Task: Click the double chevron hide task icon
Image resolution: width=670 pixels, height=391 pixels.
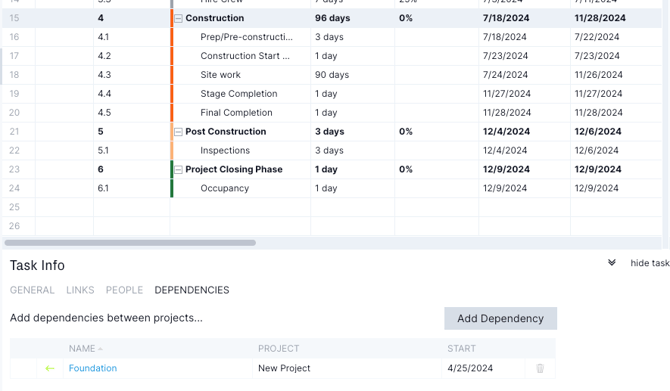Action: [612, 262]
